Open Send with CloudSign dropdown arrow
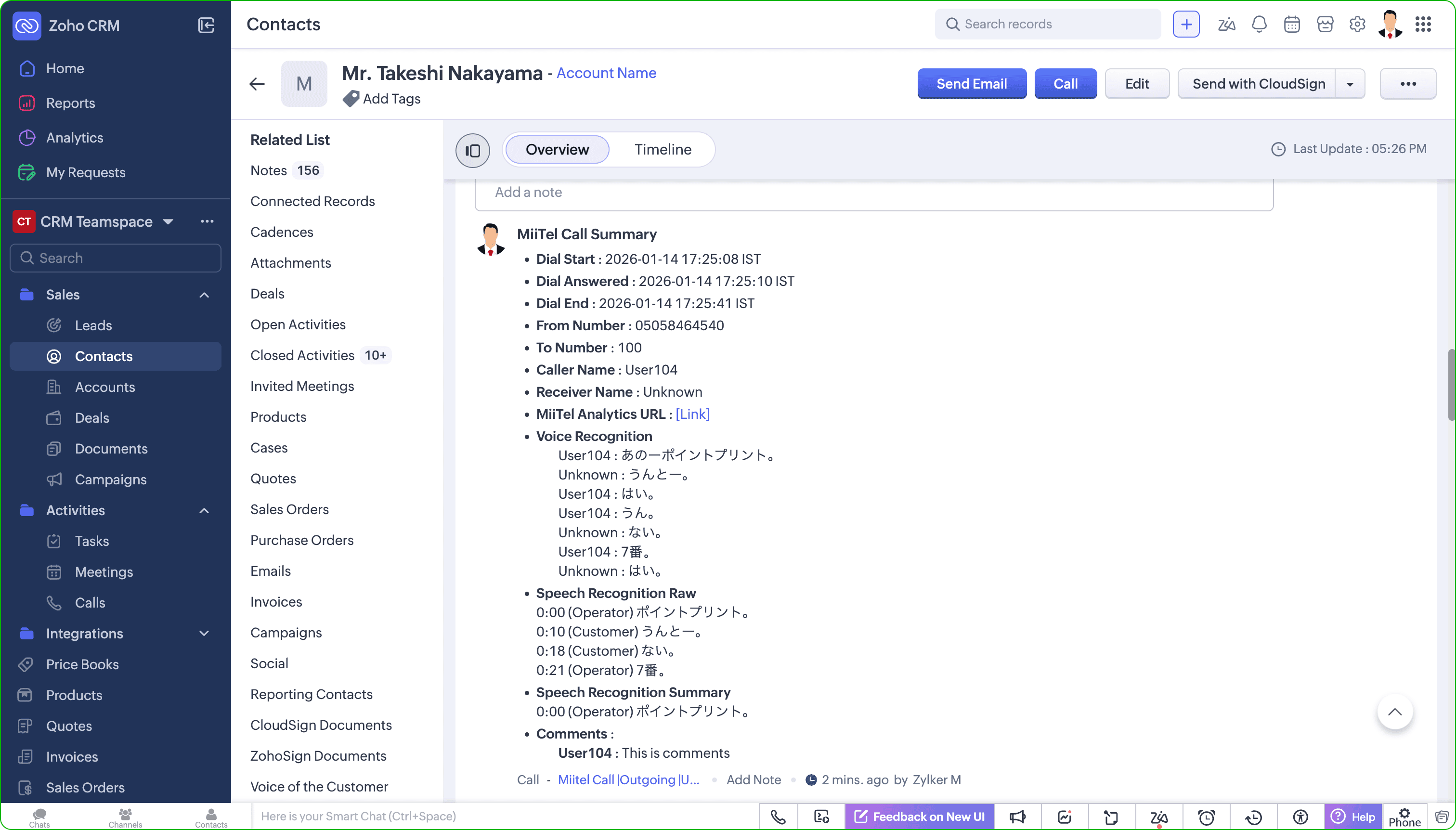1456x830 pixels. pyautogui.click(x=1350, y=84)
